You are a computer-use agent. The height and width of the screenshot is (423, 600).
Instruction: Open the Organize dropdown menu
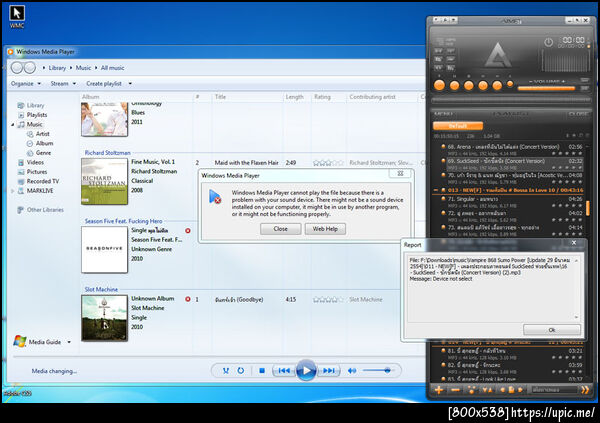click(26, 83)
